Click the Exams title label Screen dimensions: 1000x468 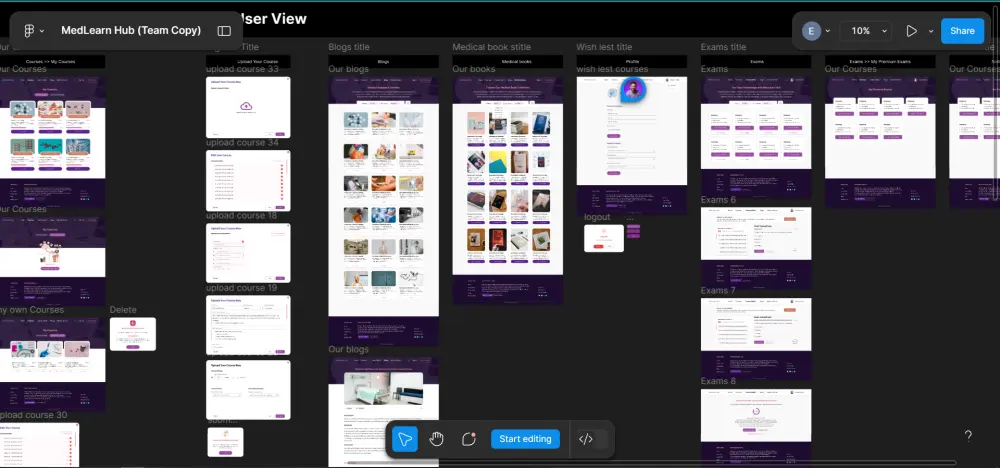tap(723, 47)
